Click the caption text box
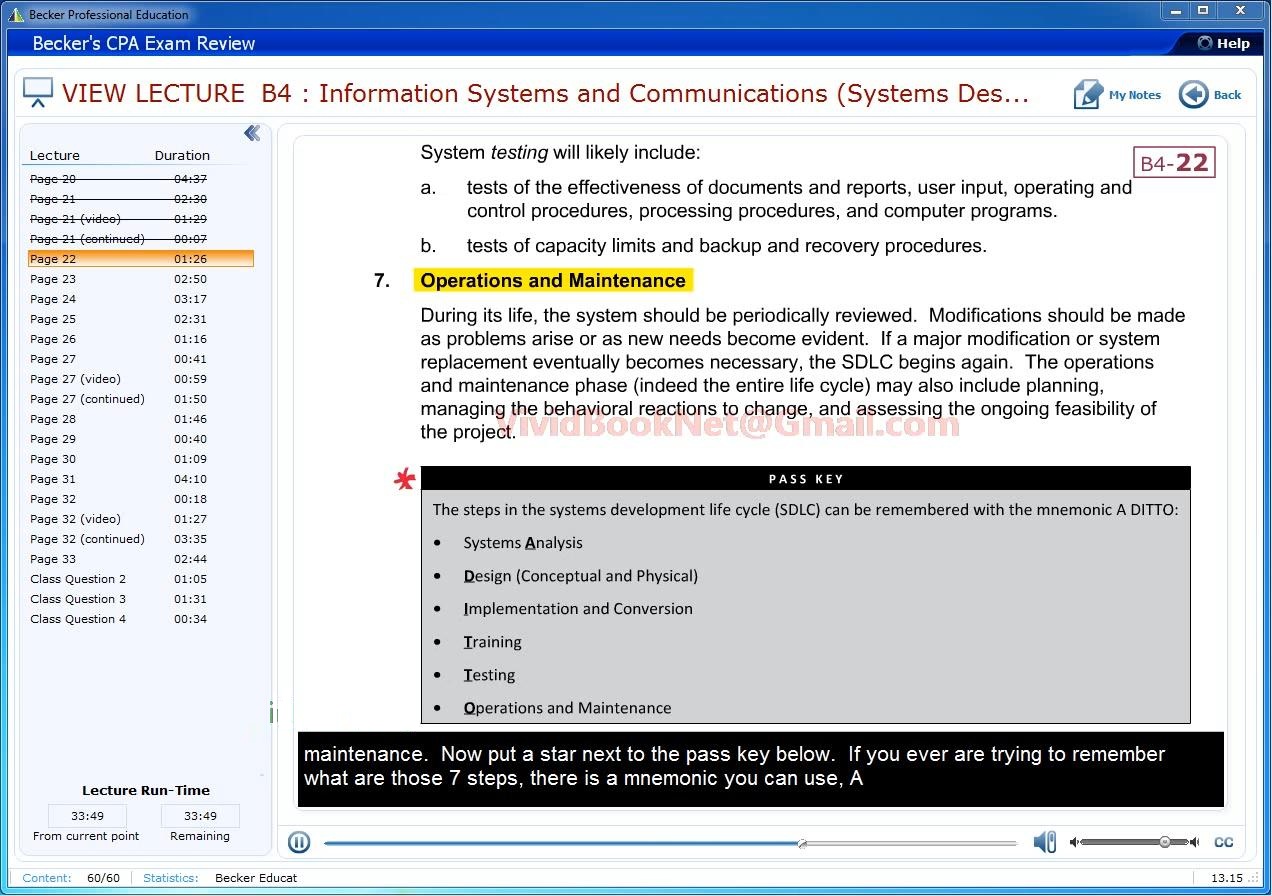The width and height of the screenshot is (1272, 896). point(761,769)
